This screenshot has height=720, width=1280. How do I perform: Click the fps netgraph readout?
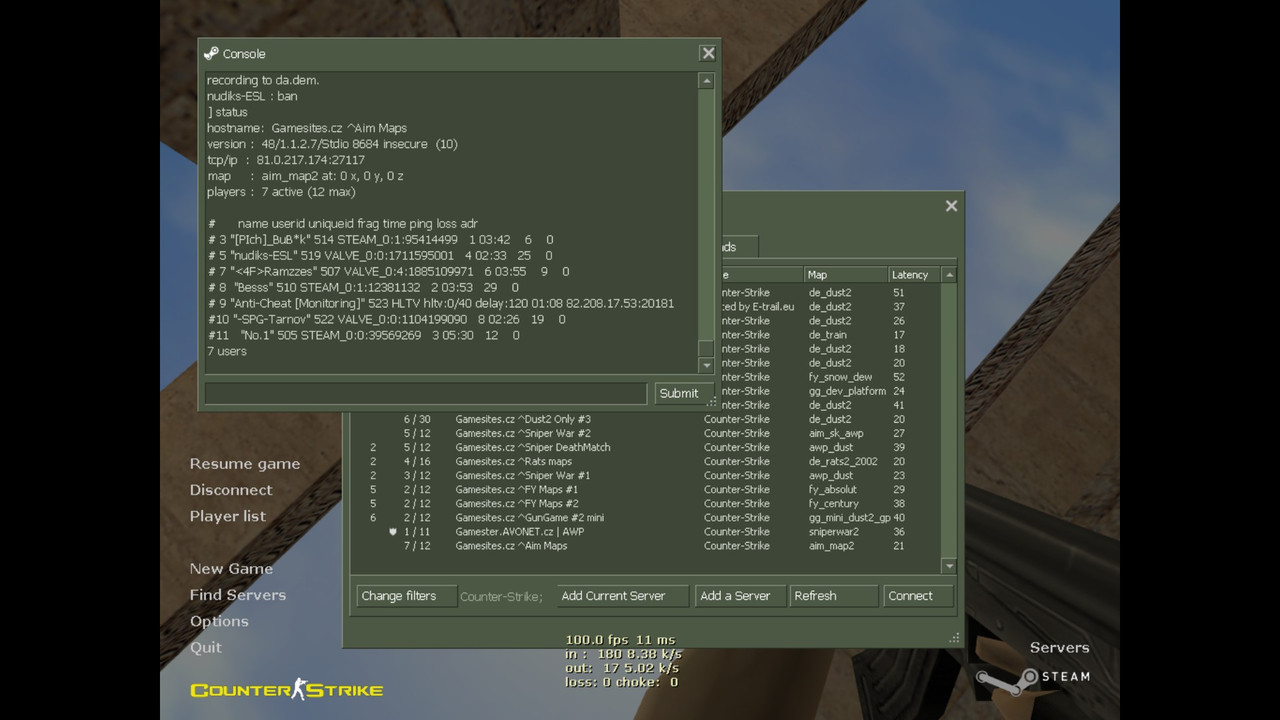click(620, 640)
